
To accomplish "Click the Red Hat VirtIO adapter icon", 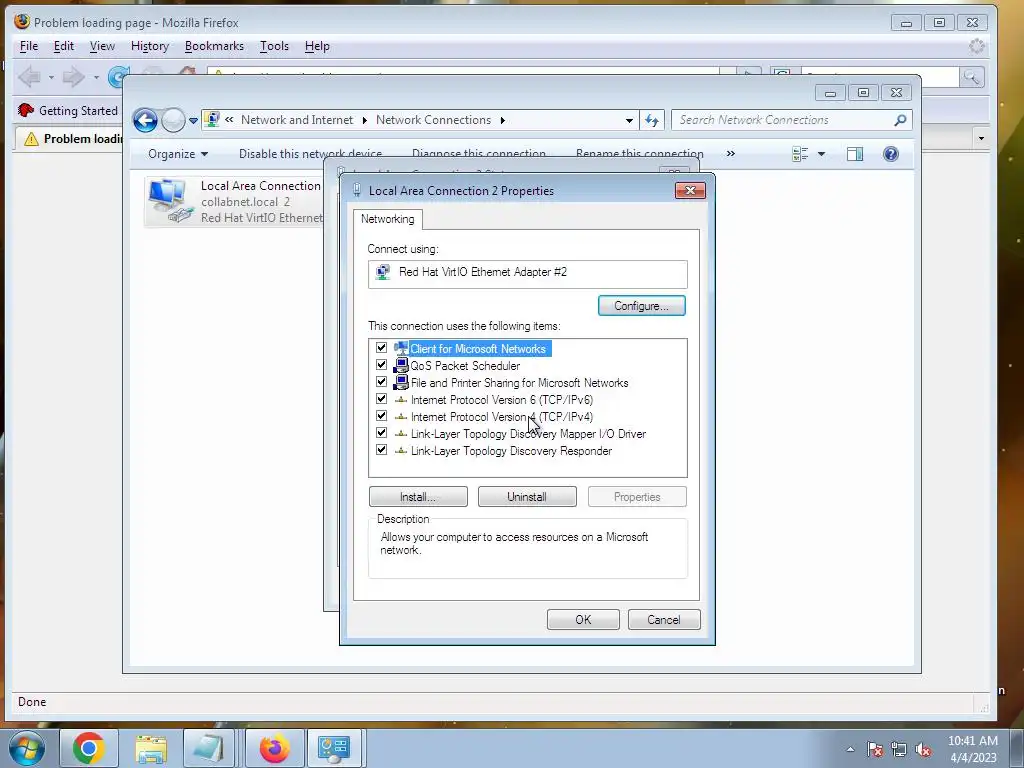I will (383, 272).
